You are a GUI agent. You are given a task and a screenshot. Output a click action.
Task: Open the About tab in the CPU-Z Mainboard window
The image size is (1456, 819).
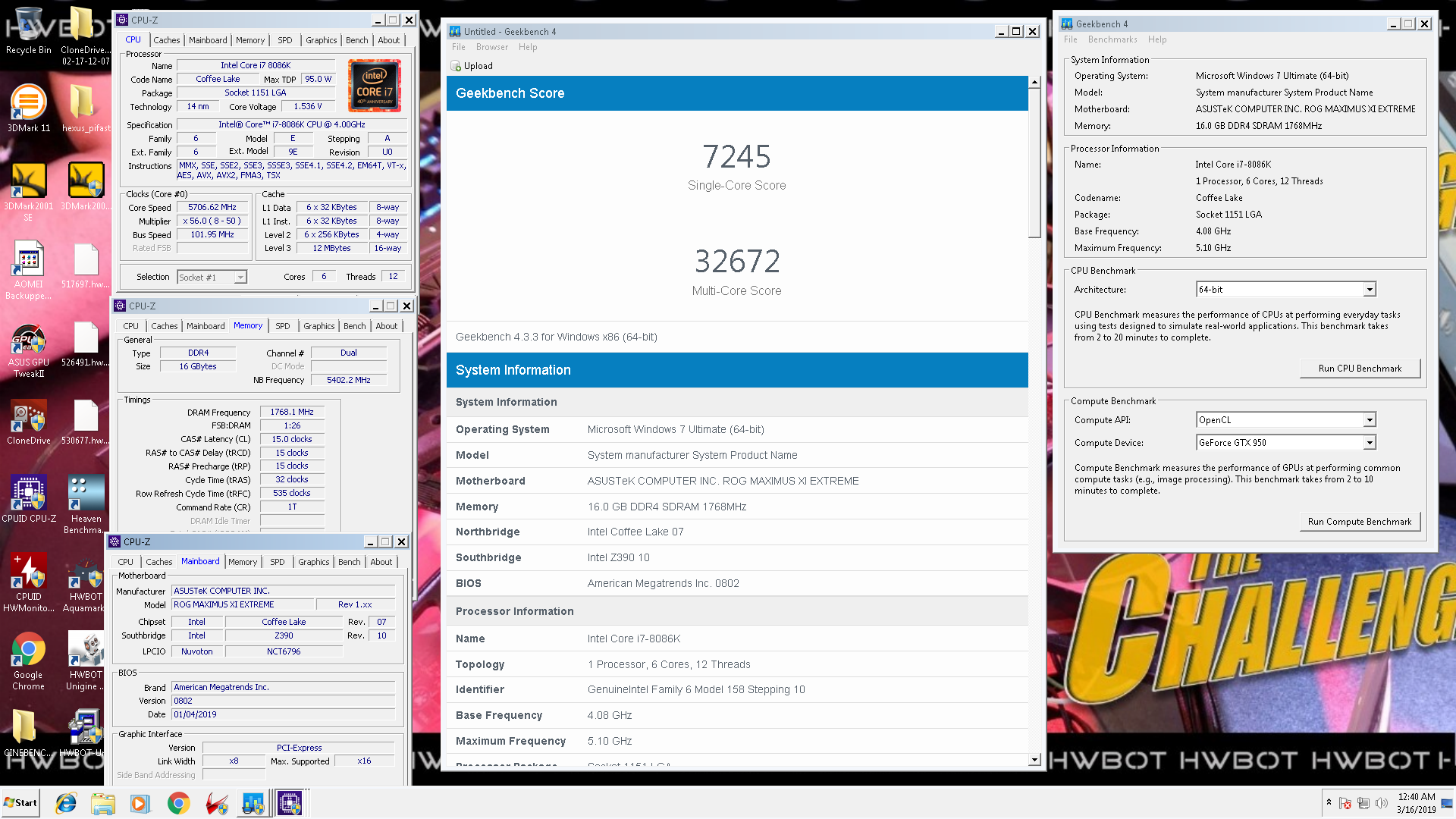(381, 562)
